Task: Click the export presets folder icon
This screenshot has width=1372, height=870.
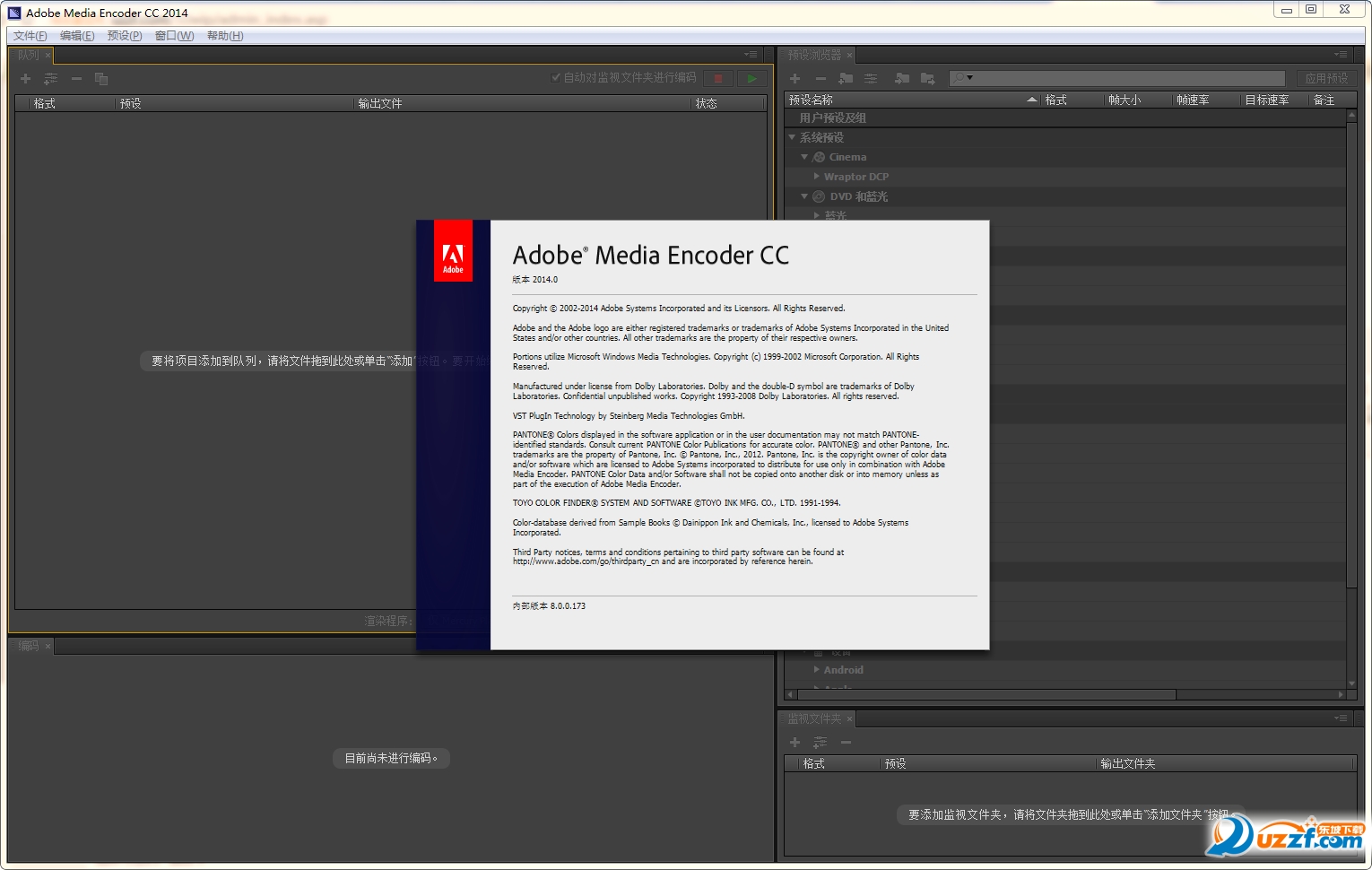Action: point(927,79)
